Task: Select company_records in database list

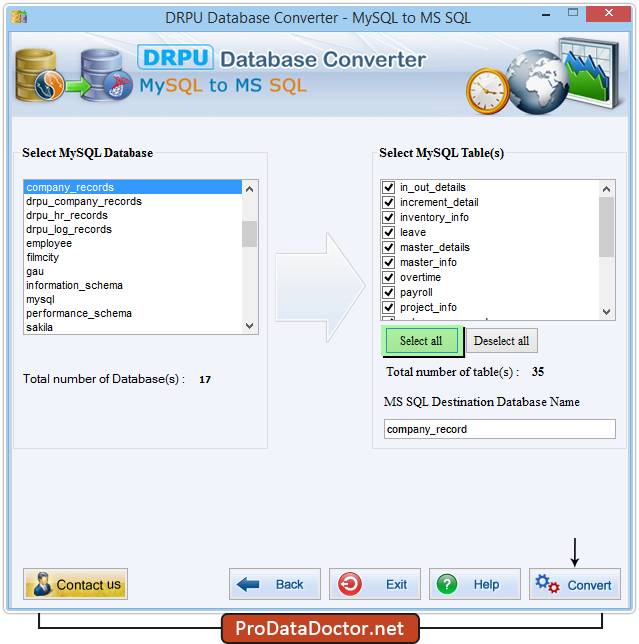Action: pyautogui.click(x=133, y=187)
